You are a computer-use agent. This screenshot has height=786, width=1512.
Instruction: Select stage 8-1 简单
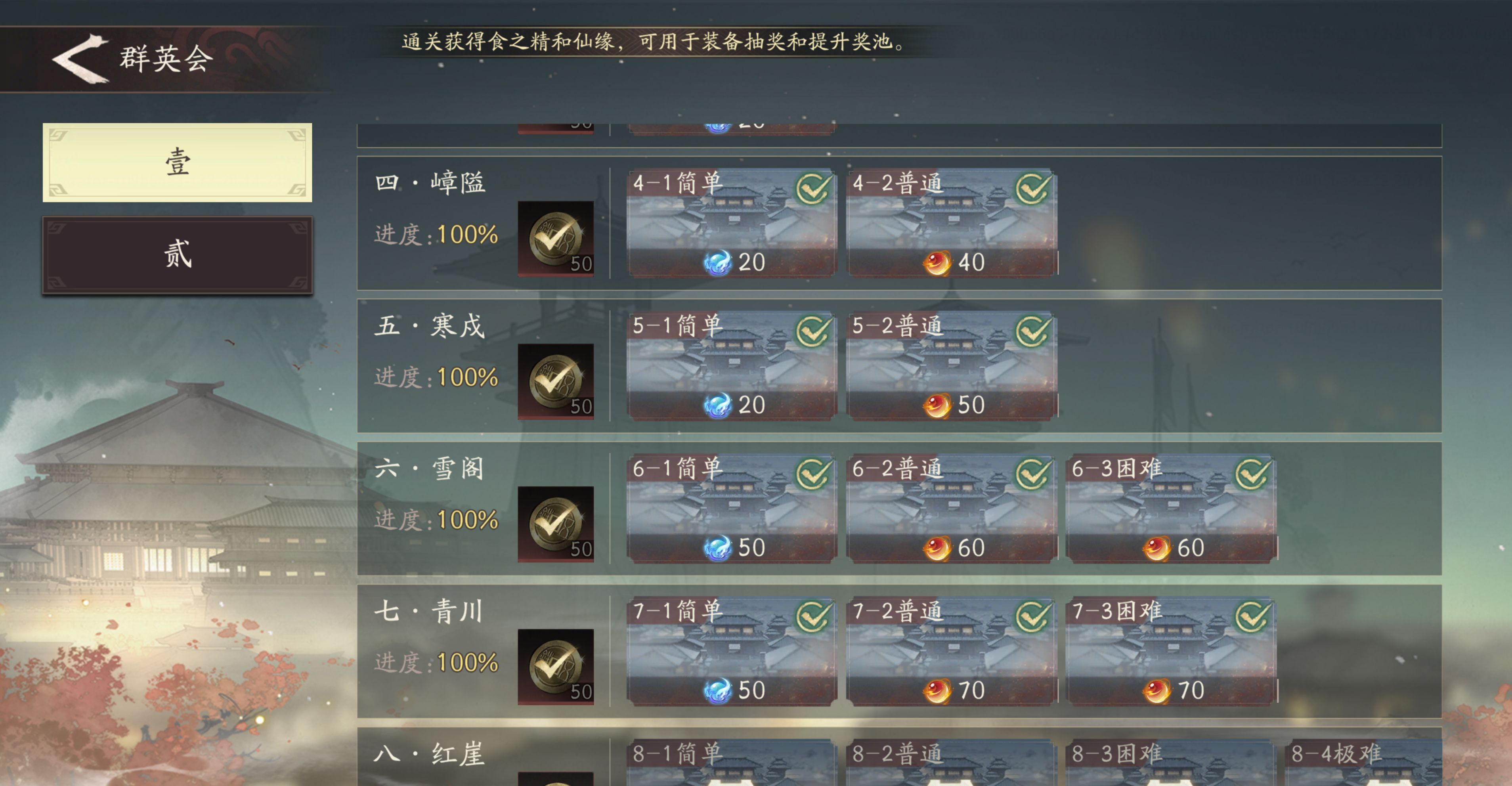coord(732,763)
